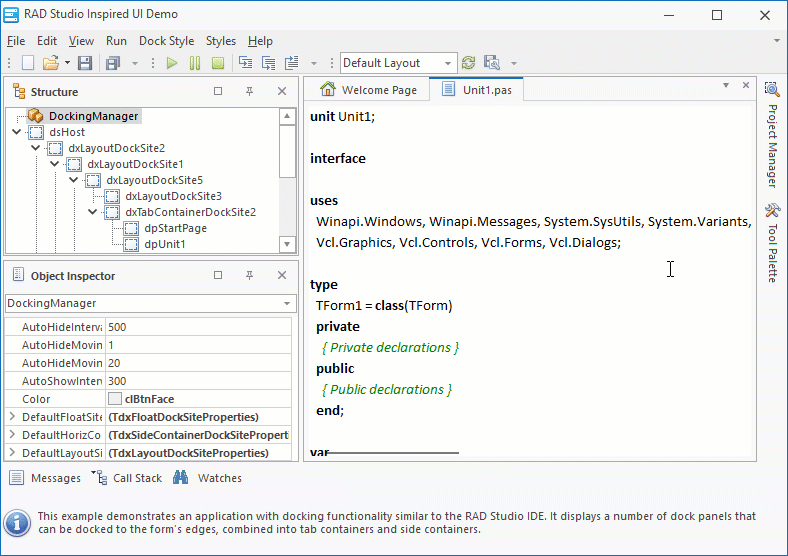Show the Watches auto-hide panel
Screen dimensions: 788x556
coord(208,478)
